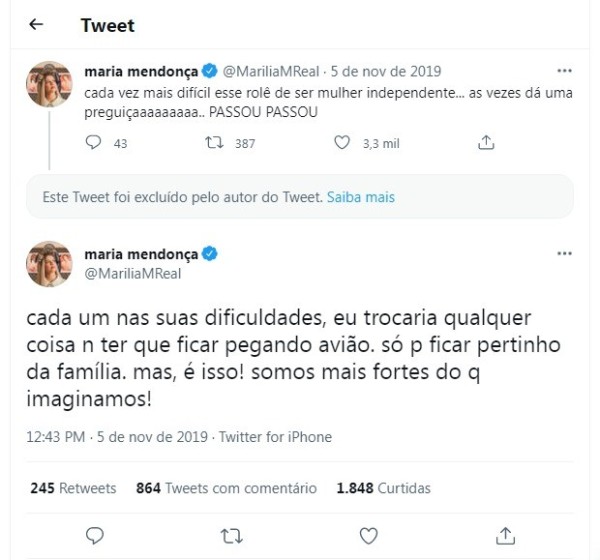Screen dimensions: 600x560
Task: Open more options on quoted tweet
Action: click(565, 72)
